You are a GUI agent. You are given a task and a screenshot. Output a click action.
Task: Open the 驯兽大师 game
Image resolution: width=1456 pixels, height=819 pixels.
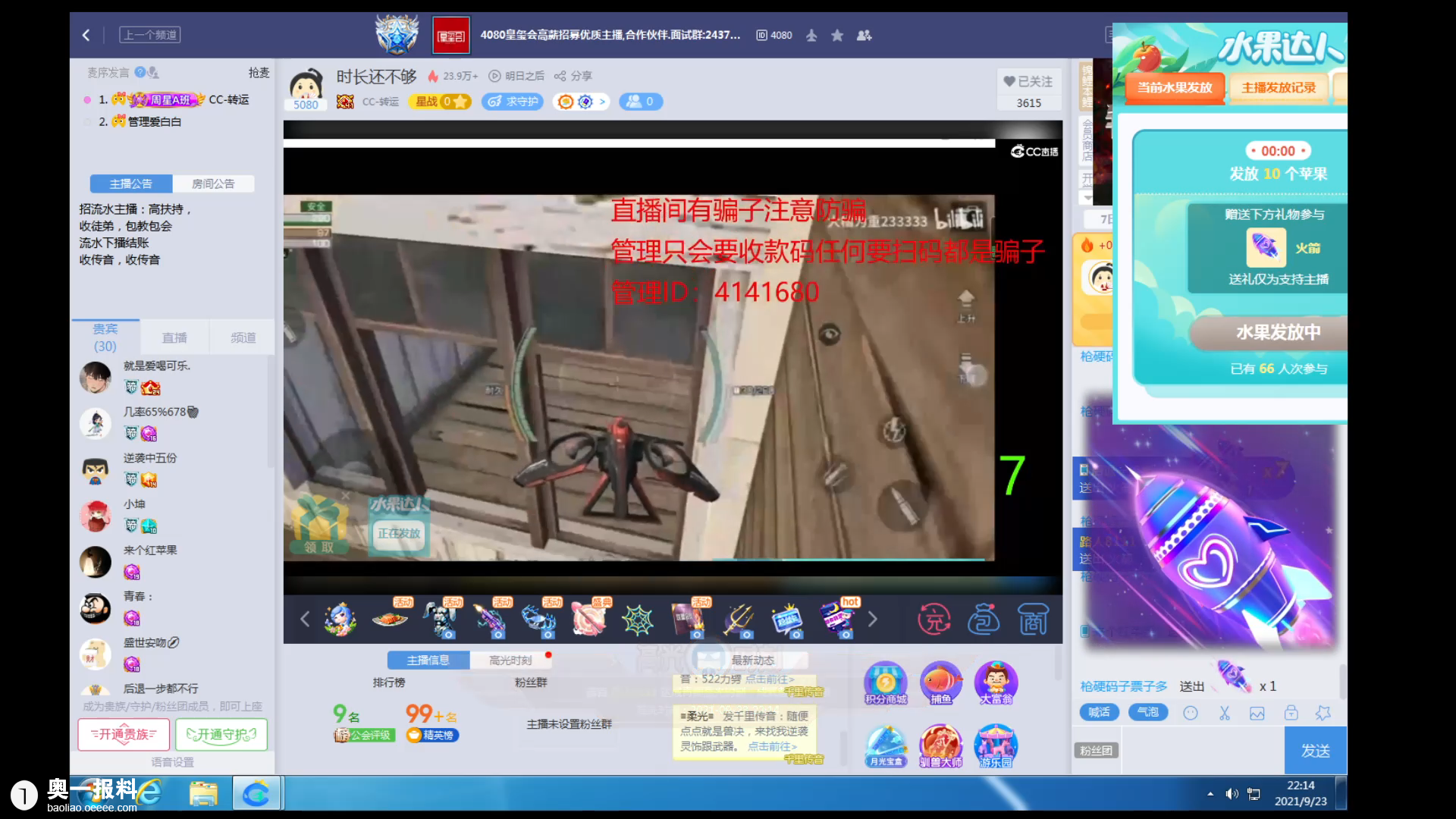(941, 746)
